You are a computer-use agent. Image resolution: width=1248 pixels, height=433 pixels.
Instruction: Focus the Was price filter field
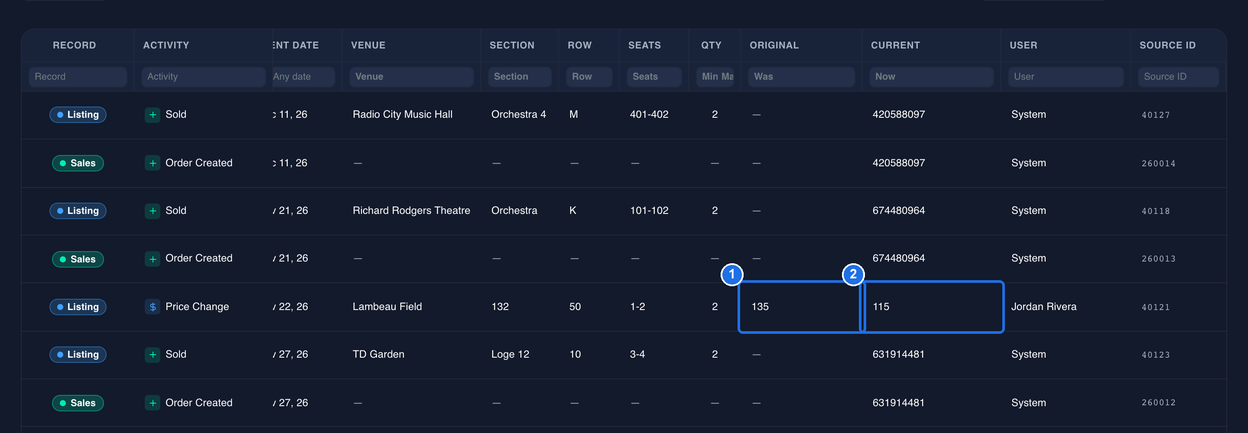802,77
